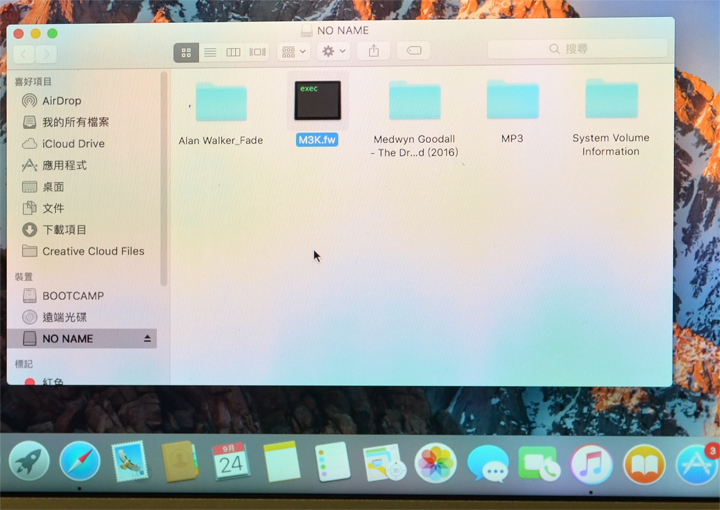Click the Edit Tags toolbar button

pyautogui.click(x=414, y=50)
